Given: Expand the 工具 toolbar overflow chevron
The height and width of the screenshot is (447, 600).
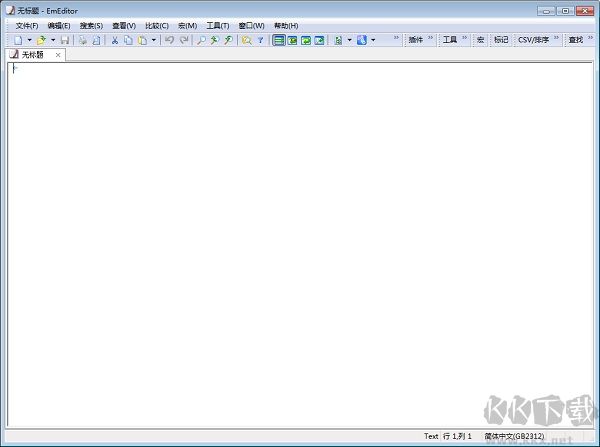Looking at the screenshot, I should (465, 38).
